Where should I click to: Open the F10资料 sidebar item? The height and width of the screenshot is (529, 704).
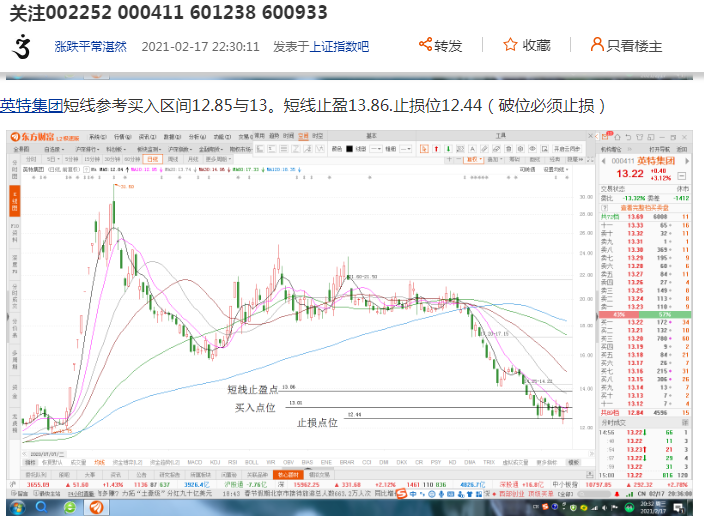click(14, 233)
